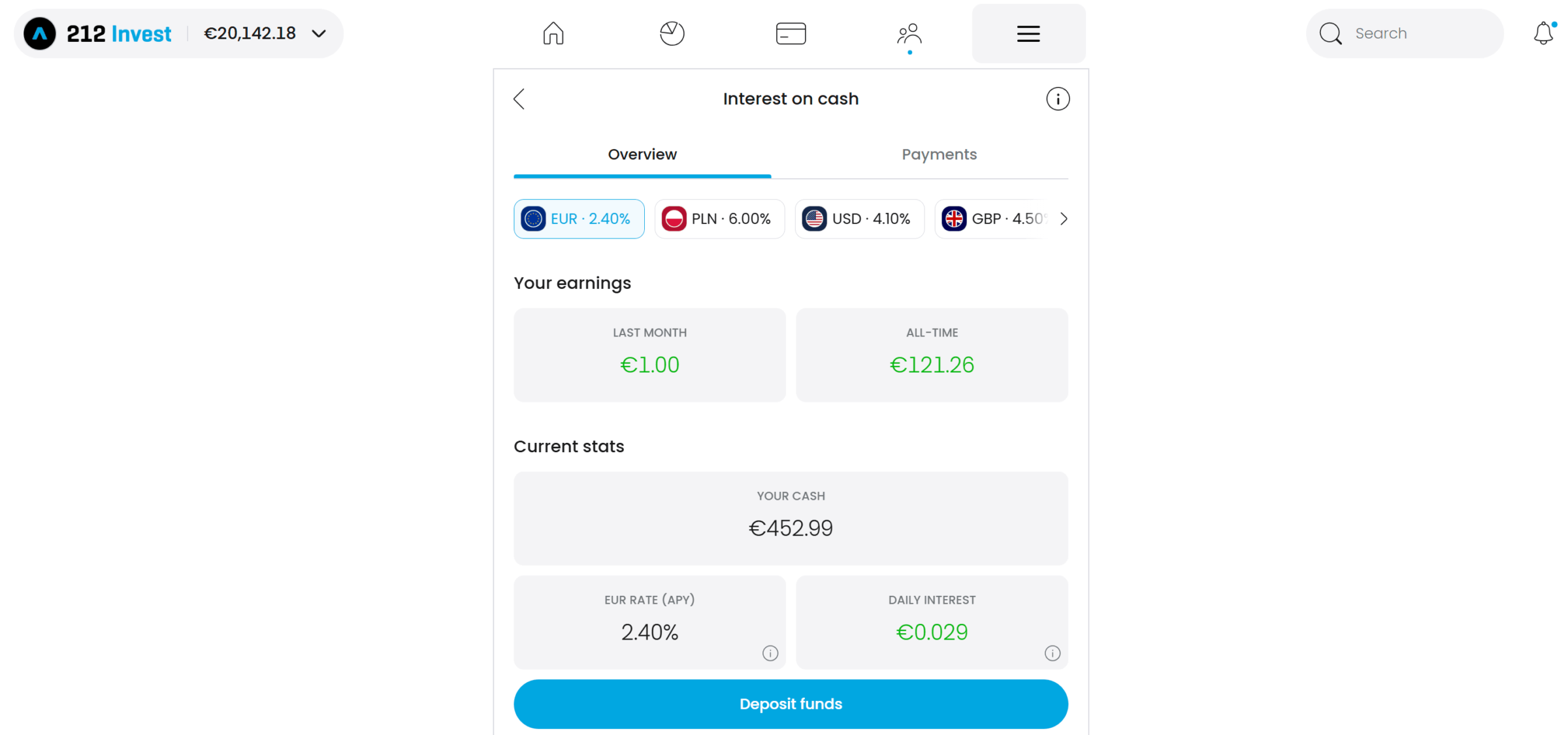Image resolution: width=1568 pixels, height=735 pixels.
Task: Open notifications bell
Action: click(x=1543, y=33)
